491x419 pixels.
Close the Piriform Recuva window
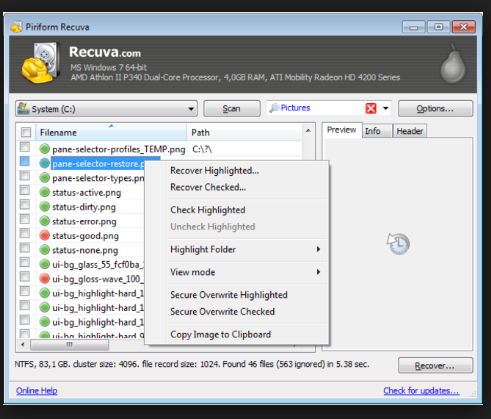tap(464, 27)
